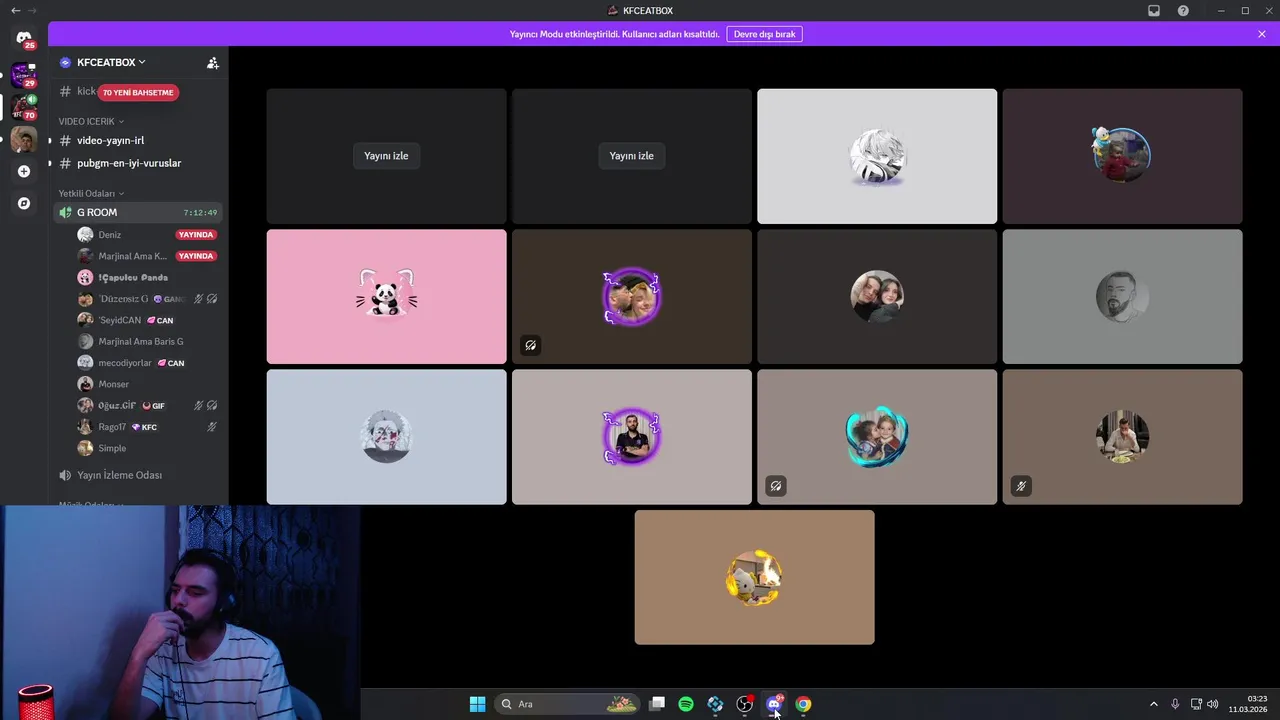Click the taskbar Ara search box

[568, 704]
